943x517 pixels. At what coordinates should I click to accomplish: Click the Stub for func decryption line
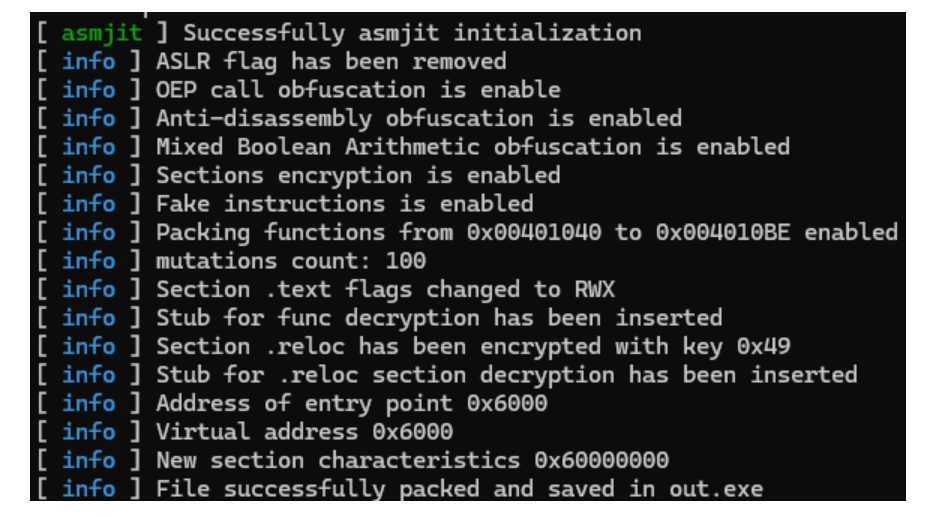[438, 319]
